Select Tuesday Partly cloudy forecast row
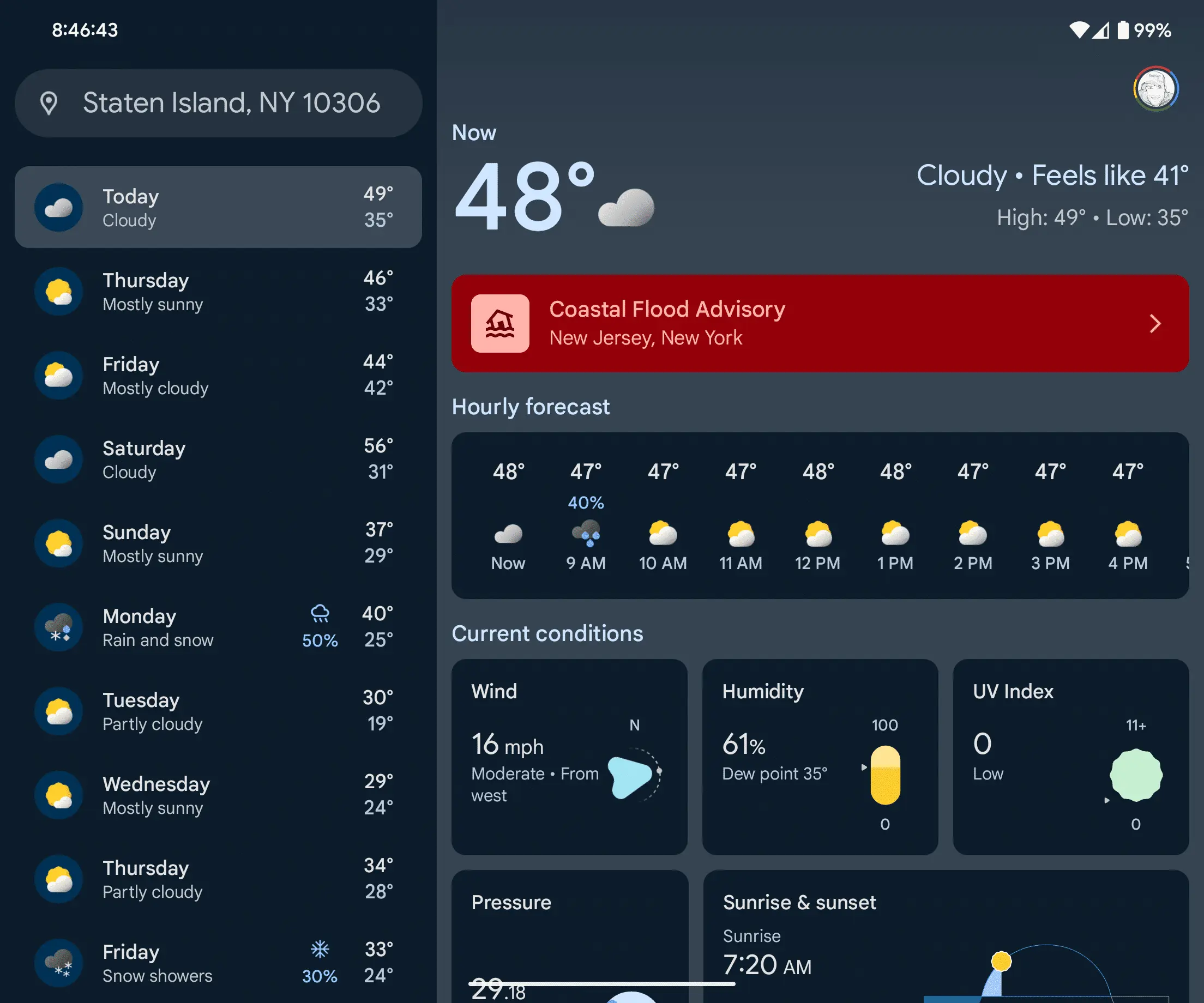Image resolution: width=1204 pixels, height=1003 pixels. coord(218,711)
